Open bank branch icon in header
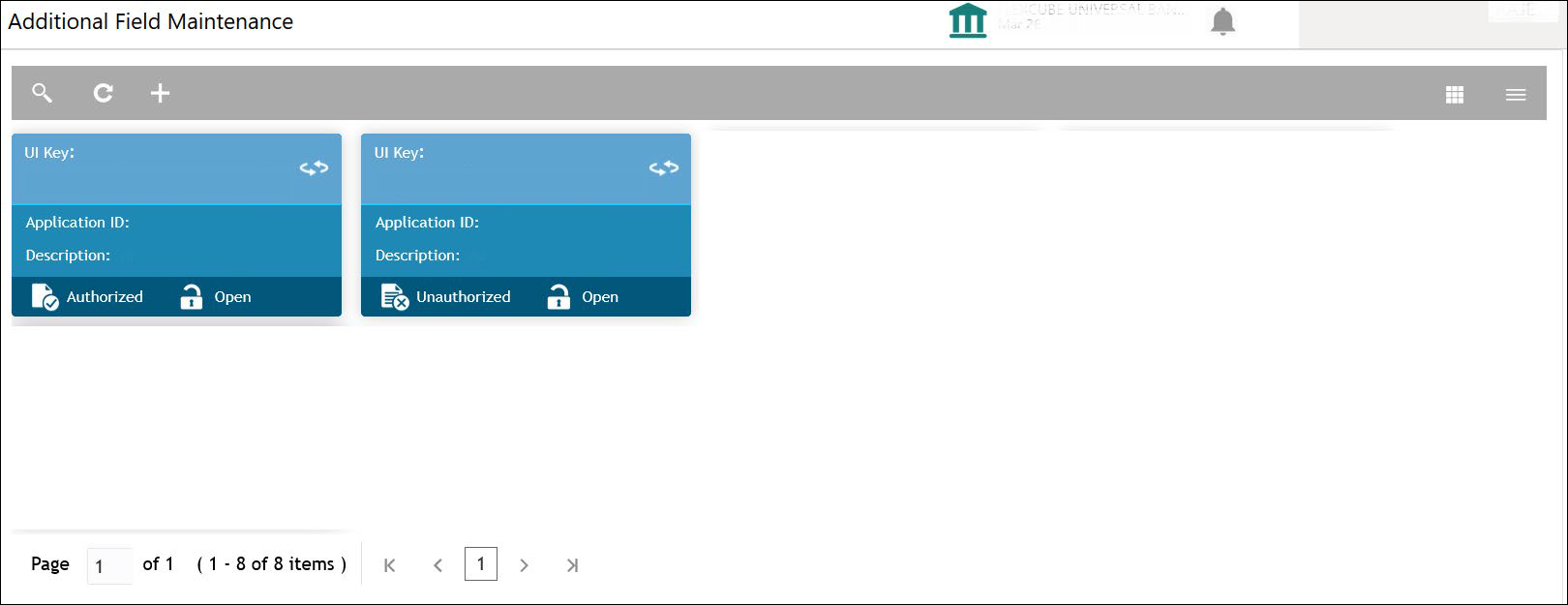The height and width of the screenshot is (605, 1568). (968, 20)
